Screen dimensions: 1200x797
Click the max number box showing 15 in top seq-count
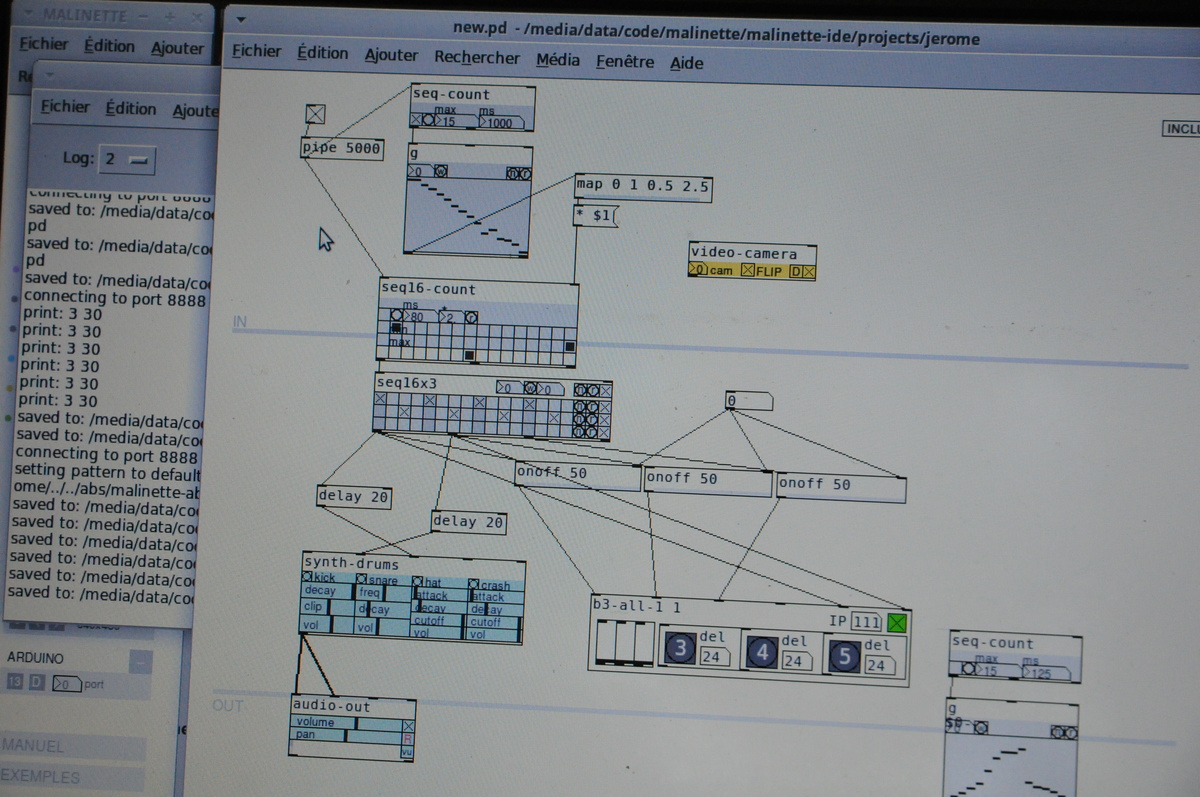click(454, 122)
